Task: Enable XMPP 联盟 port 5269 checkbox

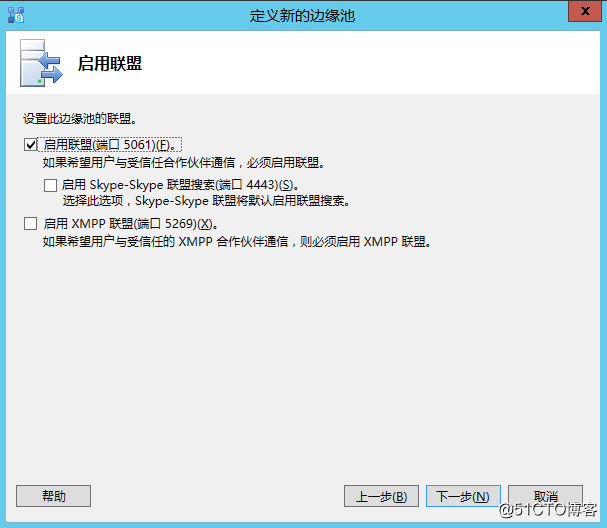Action: (31, 224)
